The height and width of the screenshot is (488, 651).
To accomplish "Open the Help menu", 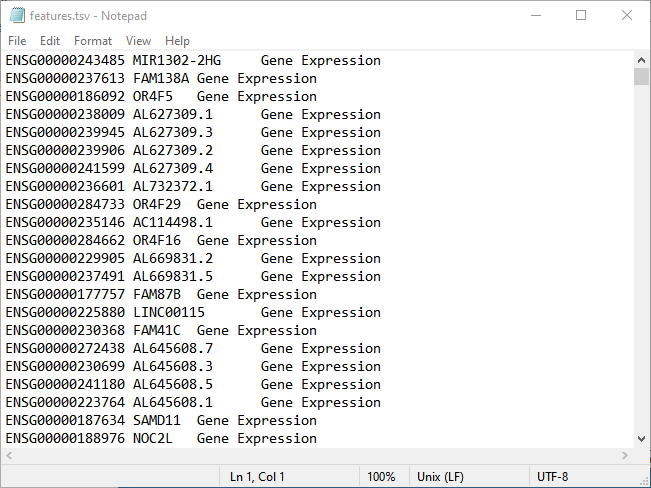I will pos(178,41).
